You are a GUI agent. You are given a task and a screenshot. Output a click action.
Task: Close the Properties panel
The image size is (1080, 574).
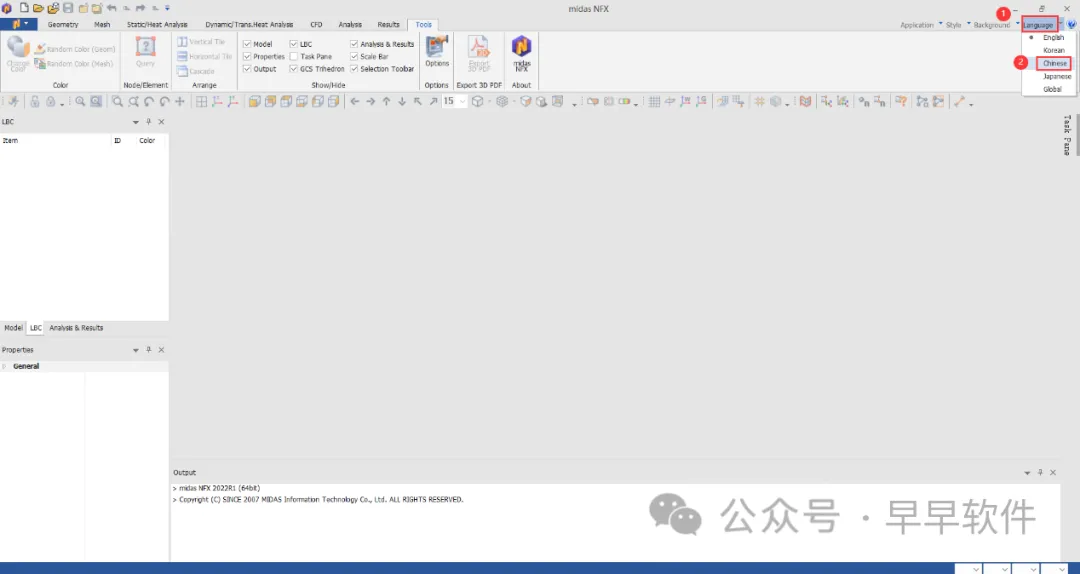tap(161, 350)
